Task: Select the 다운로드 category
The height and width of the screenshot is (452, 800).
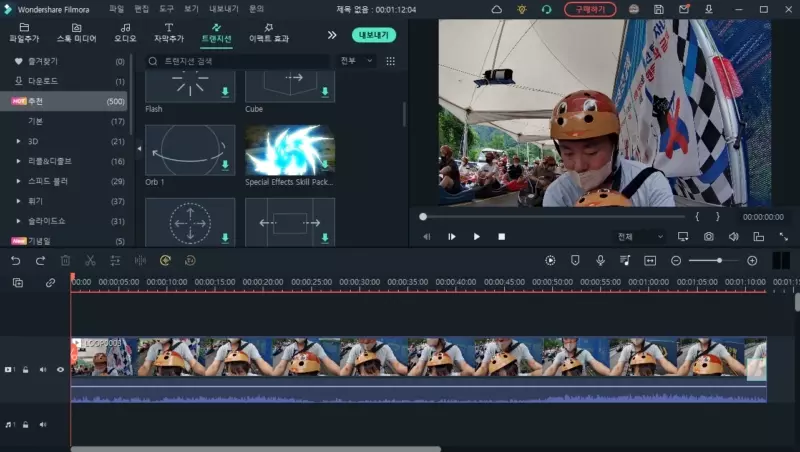Action: click(65, 81)
